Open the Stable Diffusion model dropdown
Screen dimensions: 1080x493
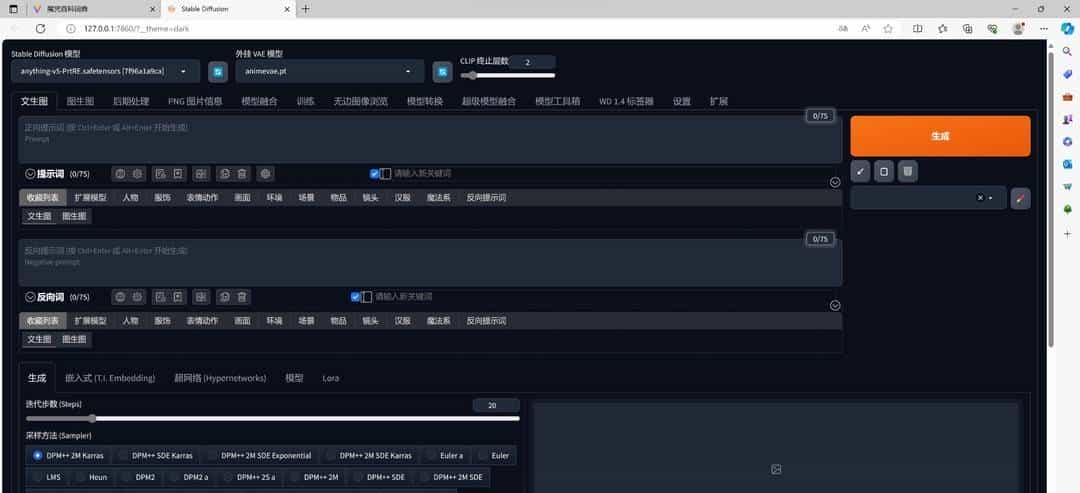point(105,71)
